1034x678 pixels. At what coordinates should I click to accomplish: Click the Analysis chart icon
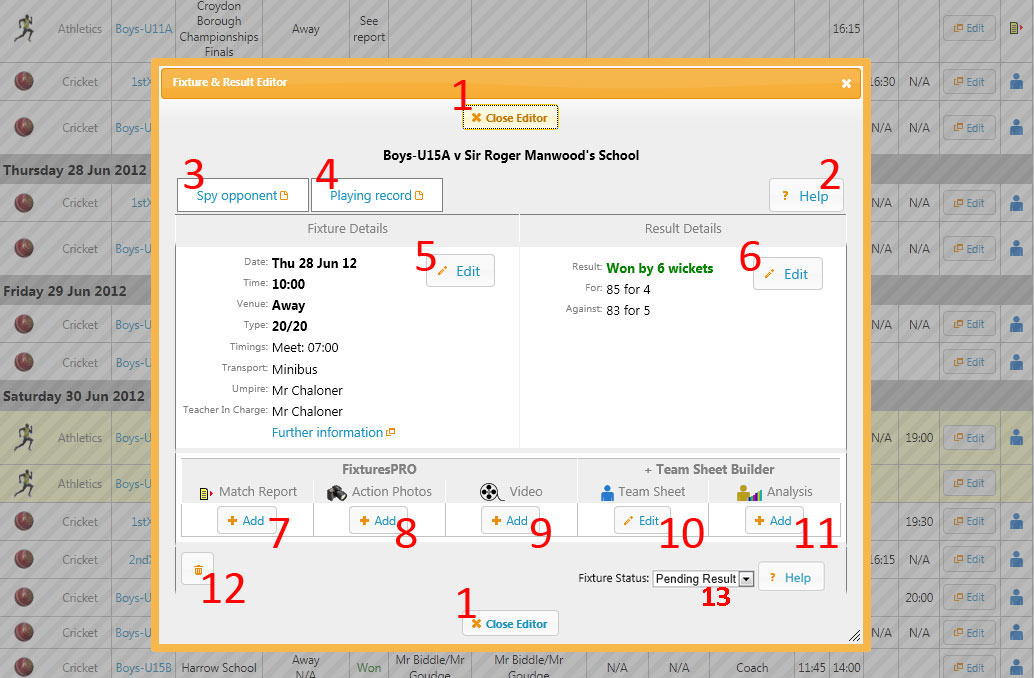pos(749,493)
